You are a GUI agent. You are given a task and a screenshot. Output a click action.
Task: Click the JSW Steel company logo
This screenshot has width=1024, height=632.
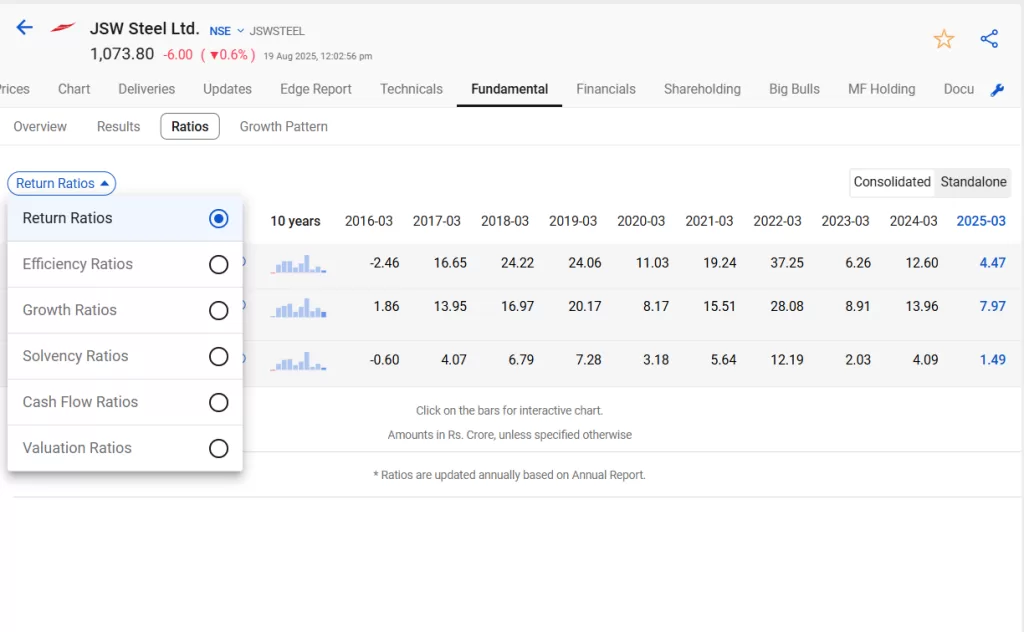tap(63, 27)
